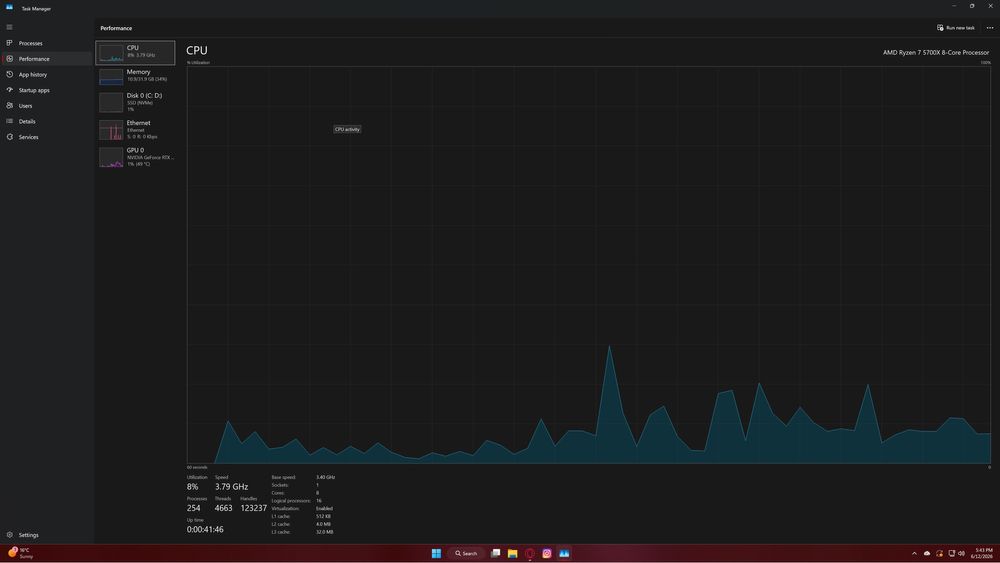
Task: Open Instagram from the taskbar
Action: tap(547, 553)
